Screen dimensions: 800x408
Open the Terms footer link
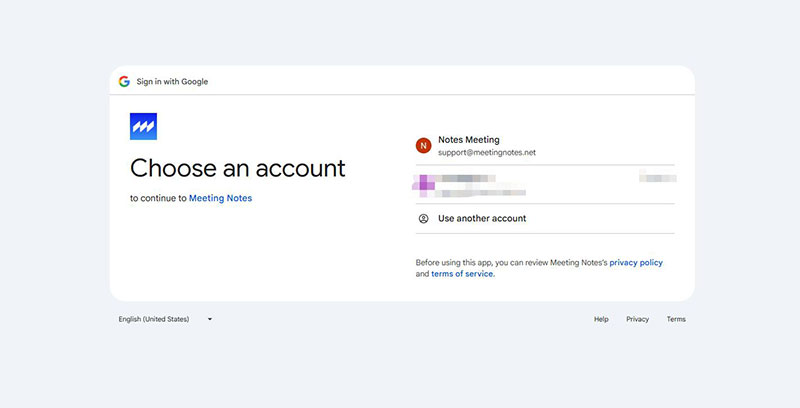point(676,319)
